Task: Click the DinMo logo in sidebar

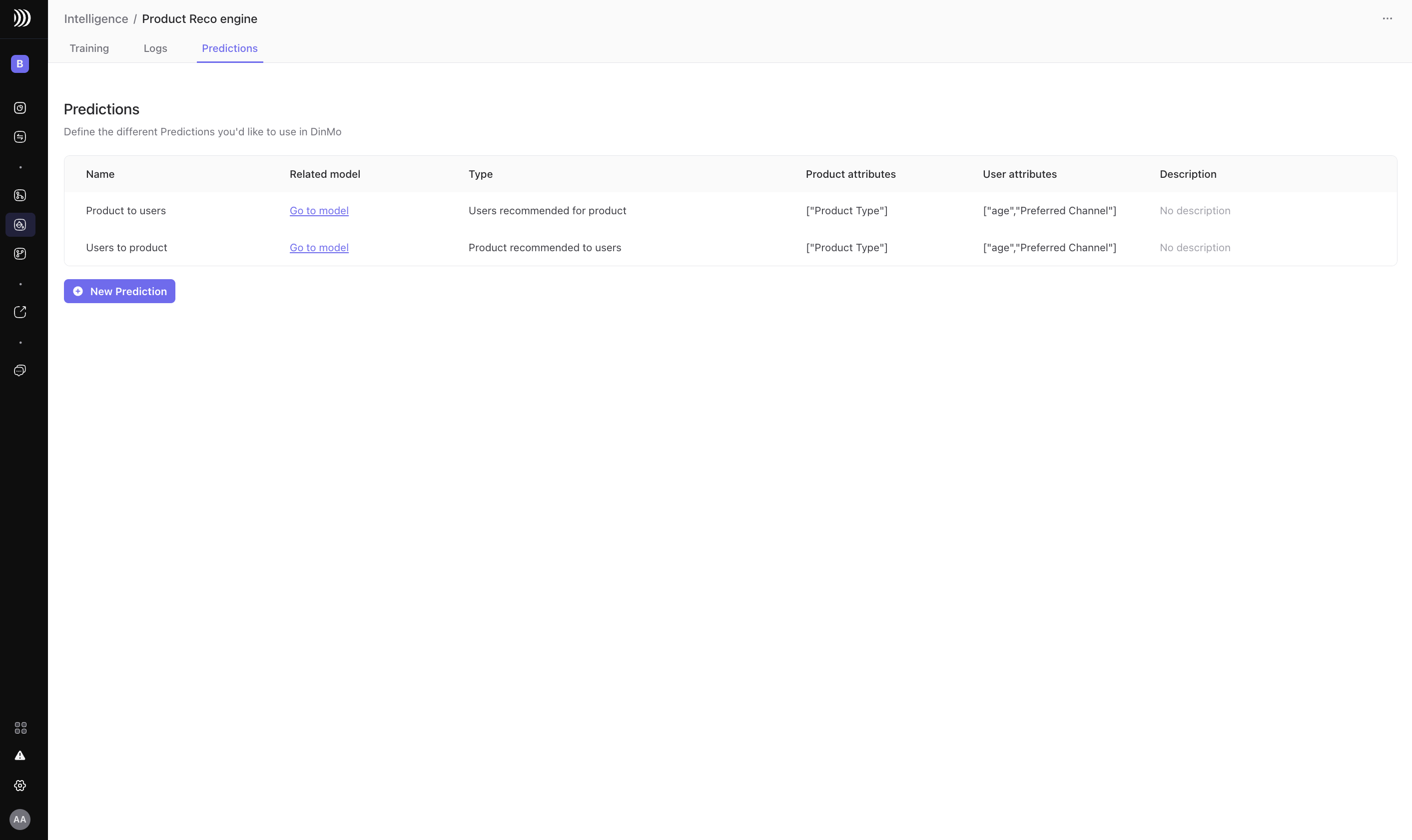Action: tap(21, 18)
